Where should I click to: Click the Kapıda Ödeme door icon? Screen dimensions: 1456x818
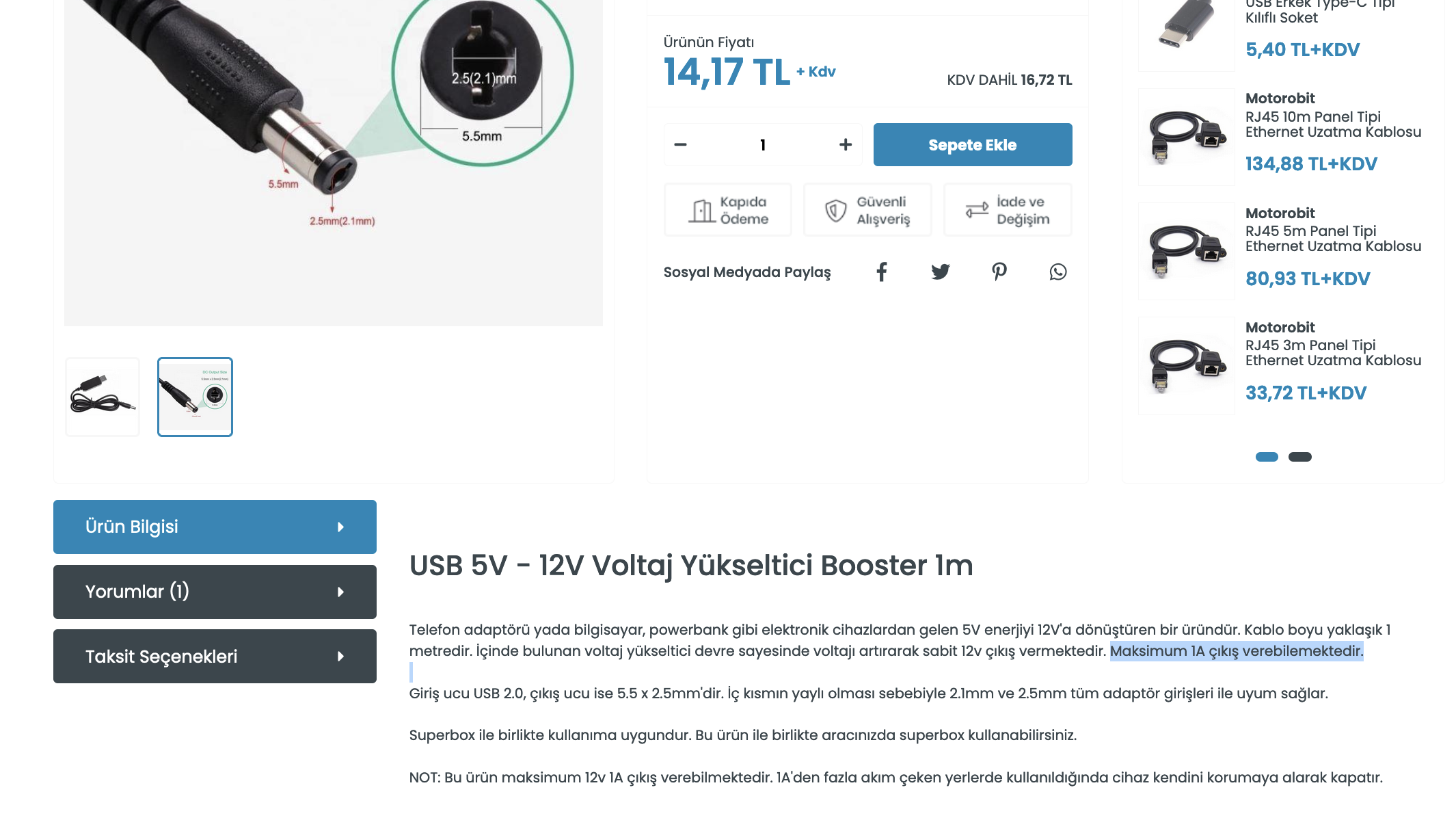coord(701,211)
